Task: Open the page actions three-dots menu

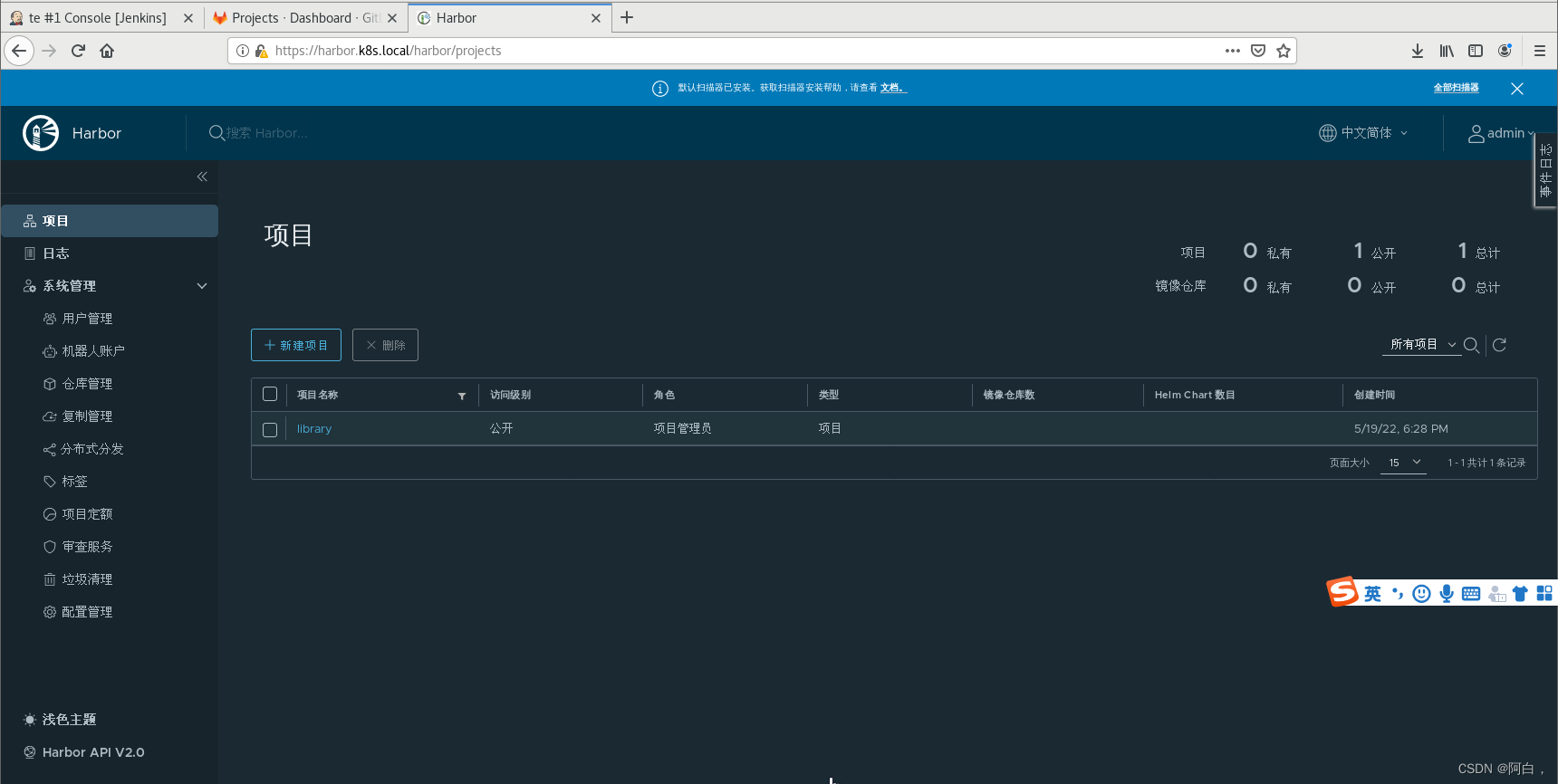Action: click(1233, 51)
